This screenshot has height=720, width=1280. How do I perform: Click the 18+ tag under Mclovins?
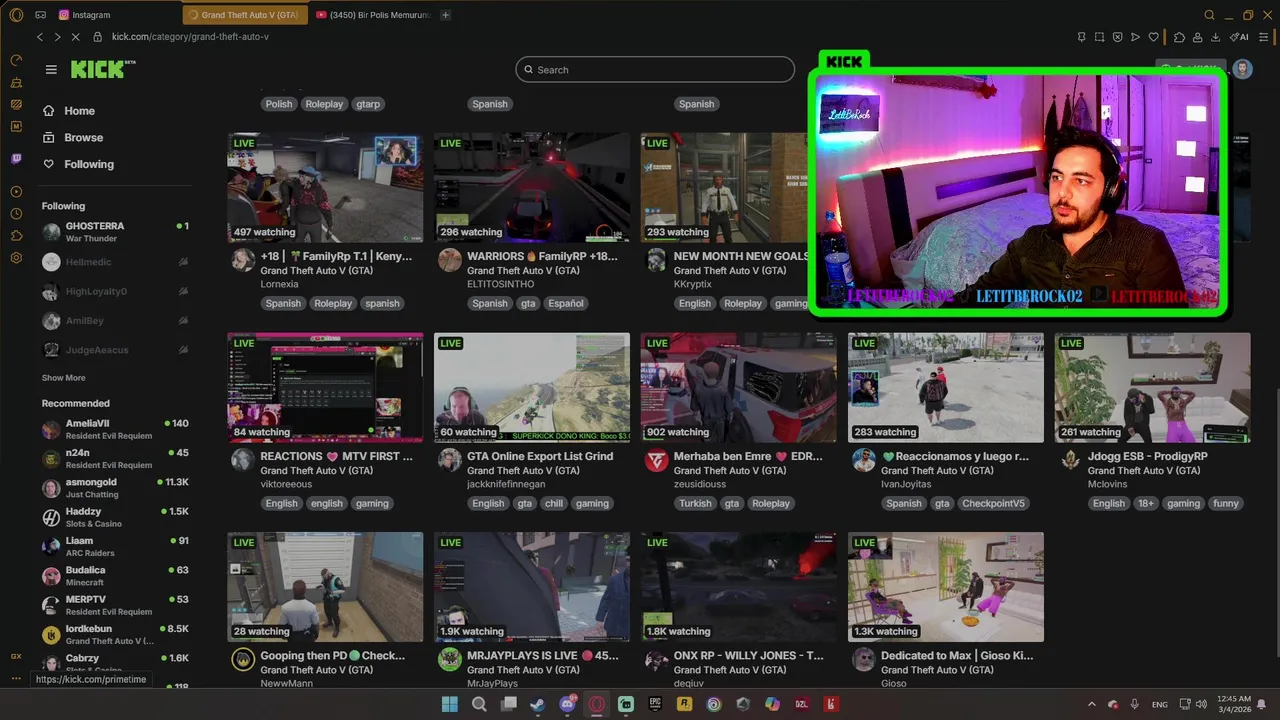click(1146, 504)
